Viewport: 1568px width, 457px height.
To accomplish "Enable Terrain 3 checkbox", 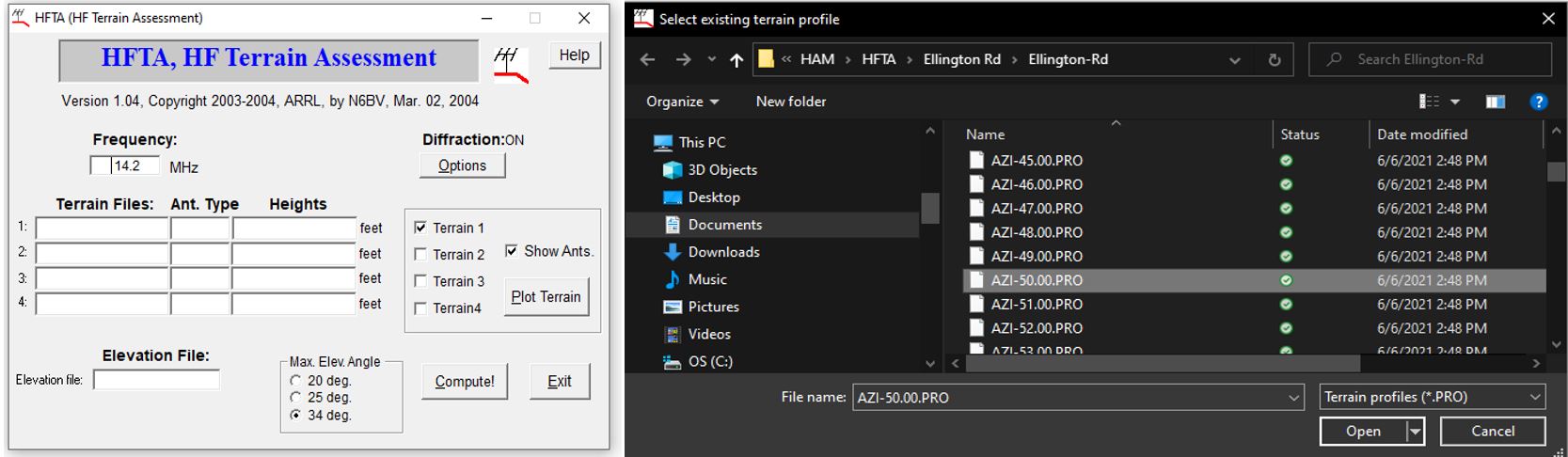I will point(420,281).
